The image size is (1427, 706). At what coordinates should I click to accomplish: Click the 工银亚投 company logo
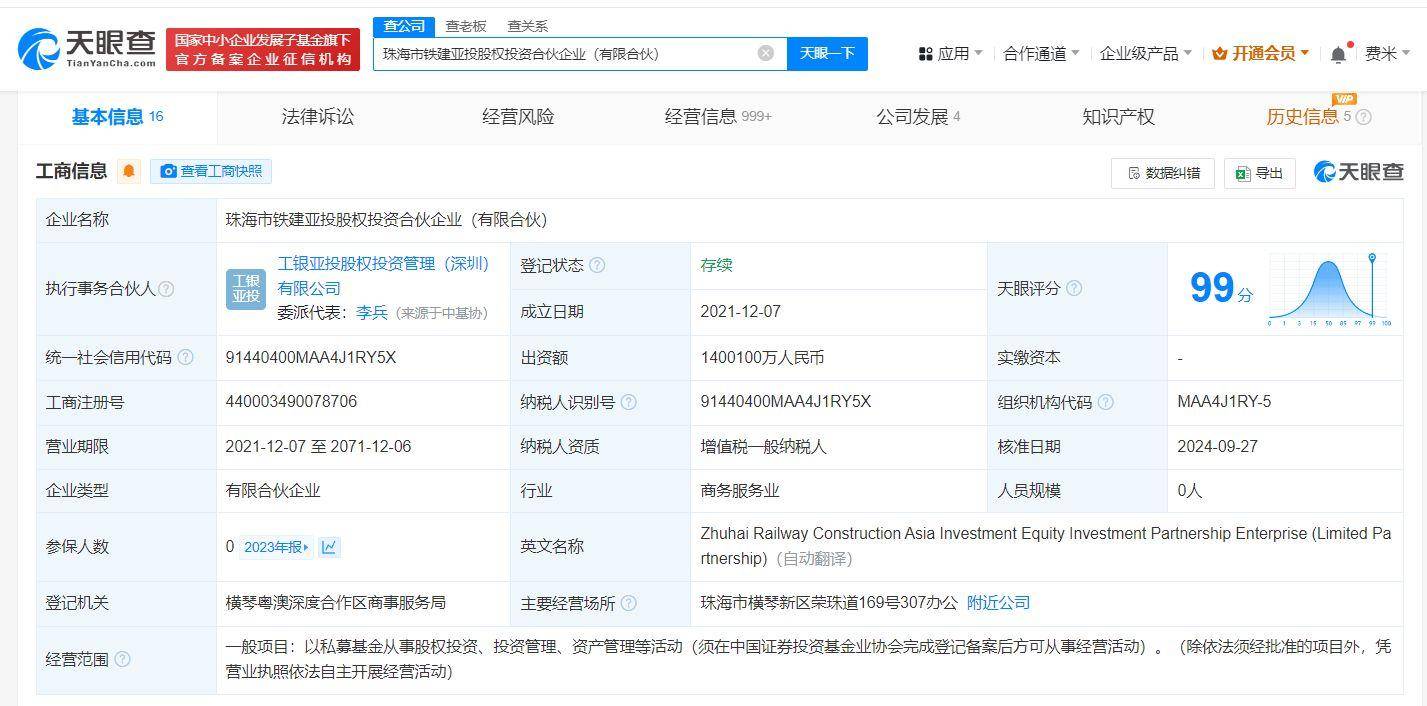click(246, 289)
